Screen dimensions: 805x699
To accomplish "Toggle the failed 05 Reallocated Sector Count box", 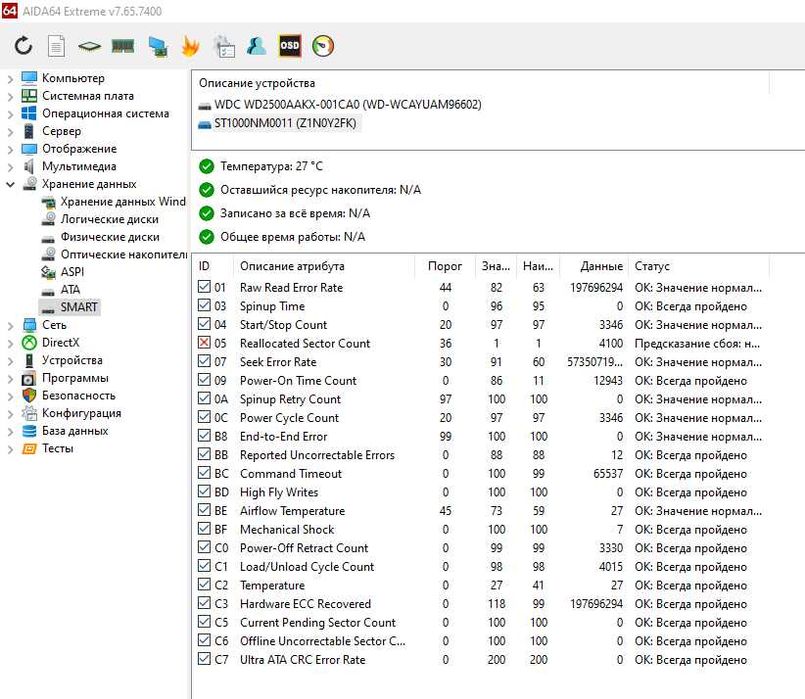I will pos(204,342).
